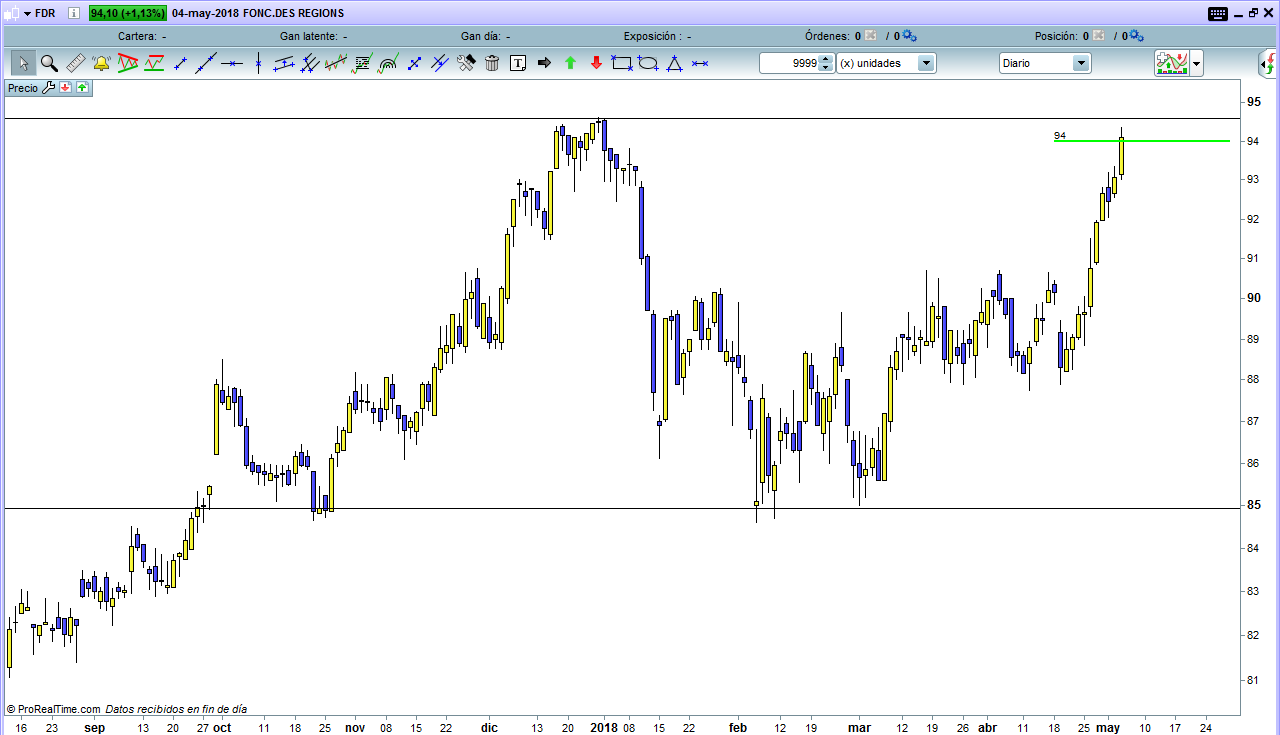The width and height of the screenshot is (1280, 735).
Task: Toggle the vertical line drawing mode
Action: click(x=257, y=62)
